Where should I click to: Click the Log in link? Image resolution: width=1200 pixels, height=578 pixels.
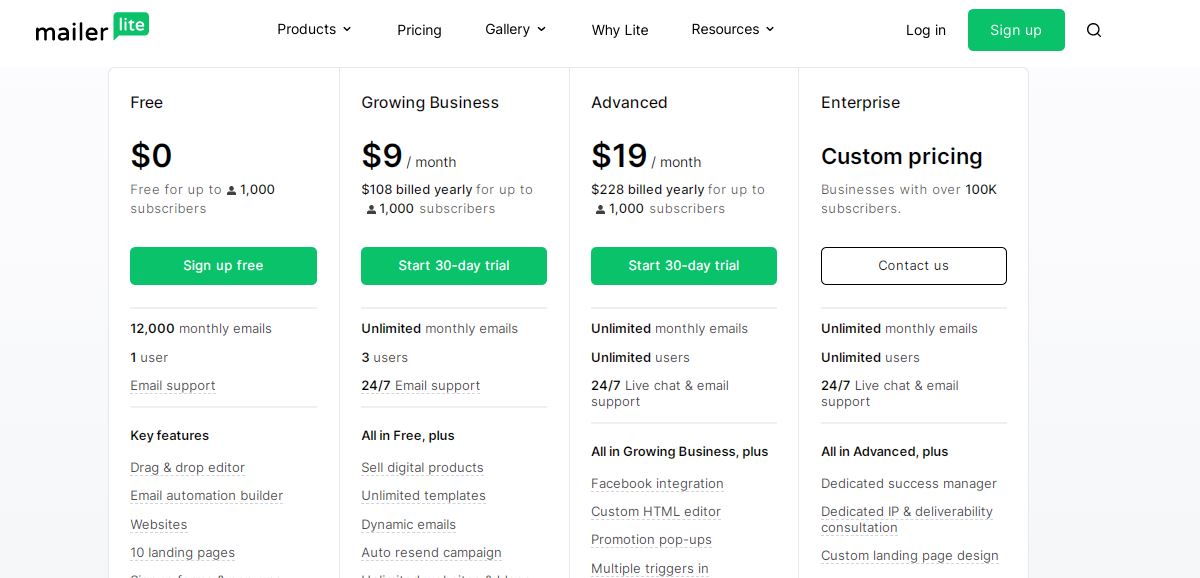point(926,30)
